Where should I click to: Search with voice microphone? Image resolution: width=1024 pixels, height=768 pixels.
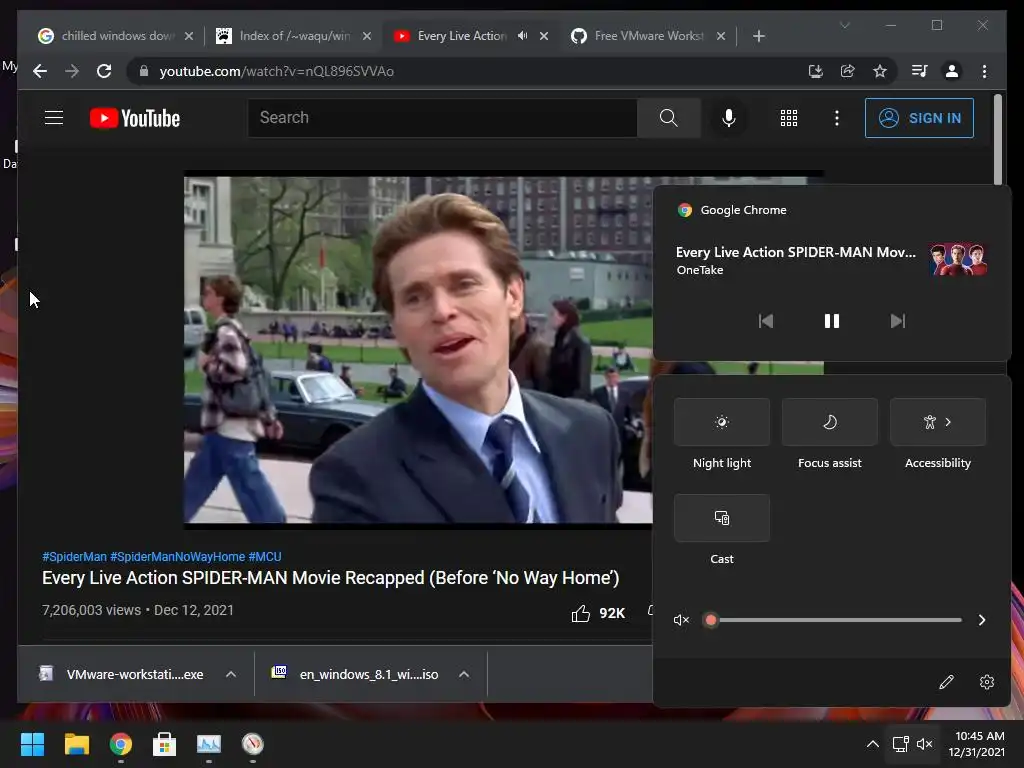point(729,118)
